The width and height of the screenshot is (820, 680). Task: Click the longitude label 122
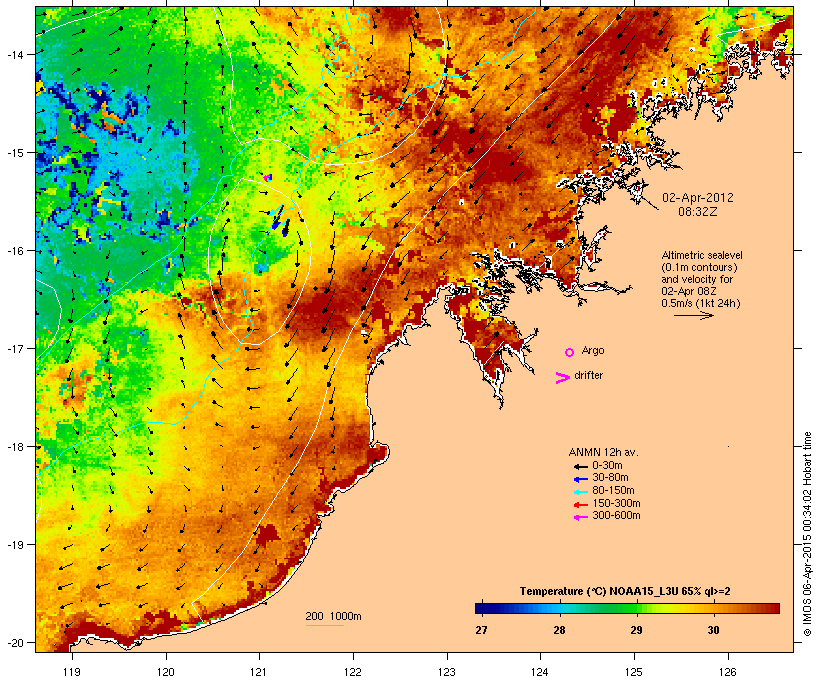pos(353,672)
